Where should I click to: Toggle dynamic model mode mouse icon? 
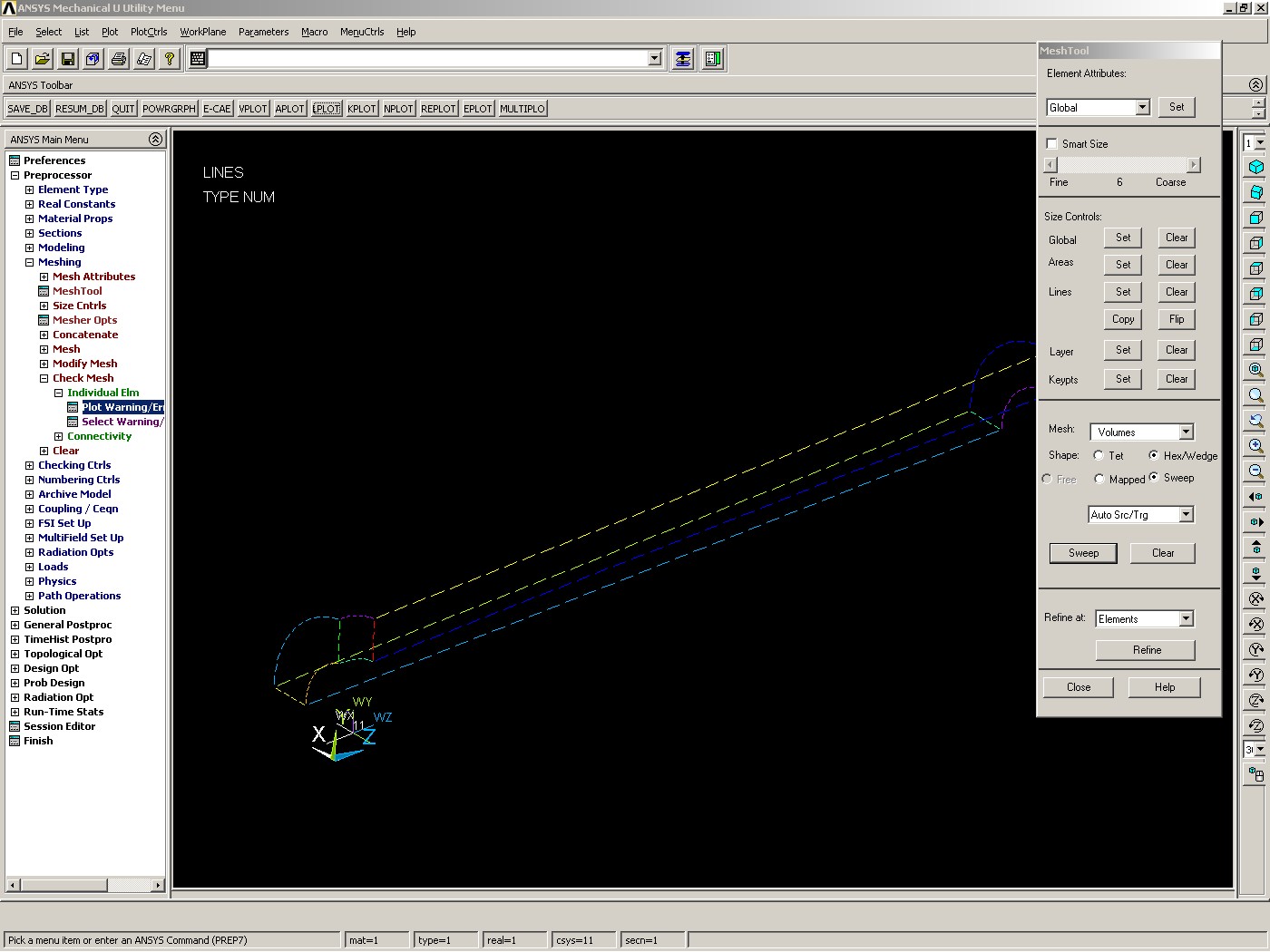coord(1256,774)
